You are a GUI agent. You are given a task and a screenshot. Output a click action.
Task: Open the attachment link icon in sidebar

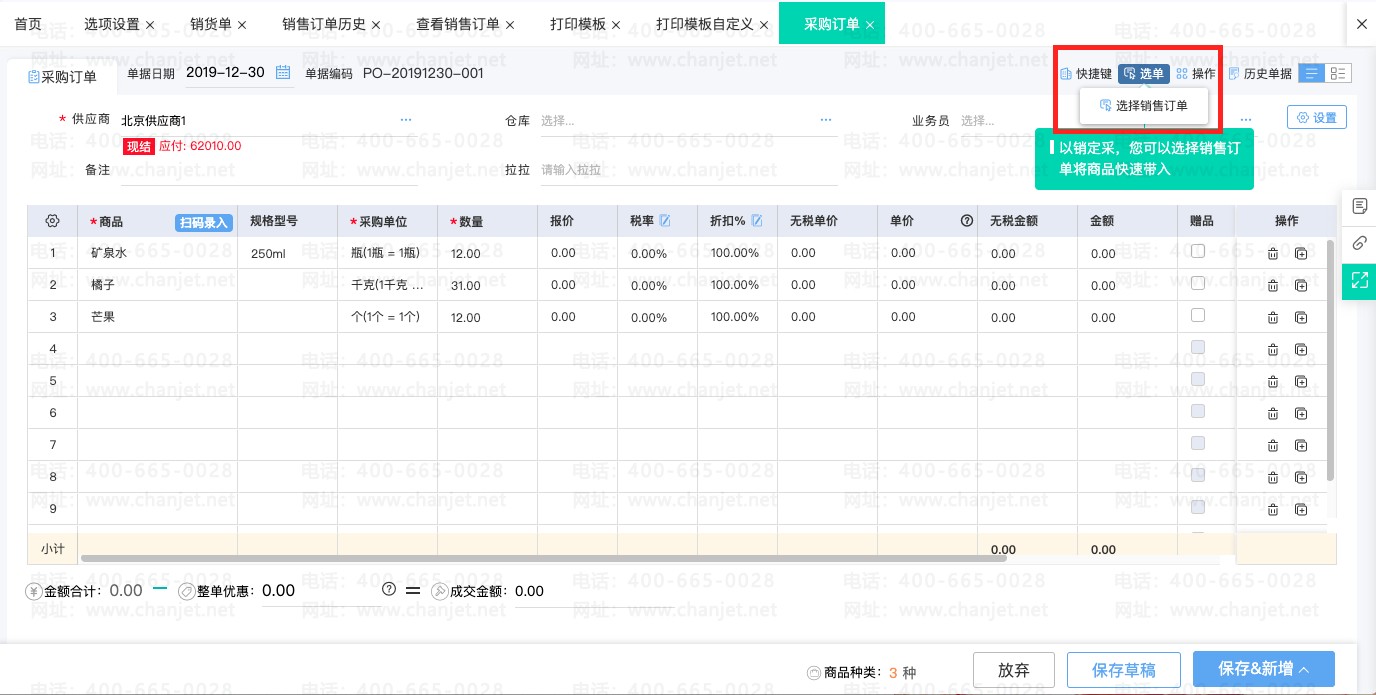click(x=1359, y=243)
